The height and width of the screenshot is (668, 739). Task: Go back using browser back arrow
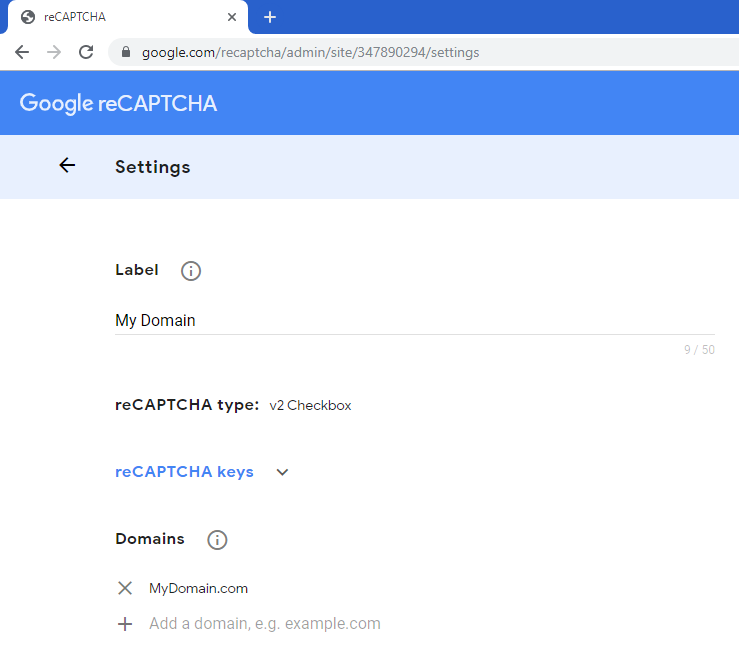pos(22,52)
